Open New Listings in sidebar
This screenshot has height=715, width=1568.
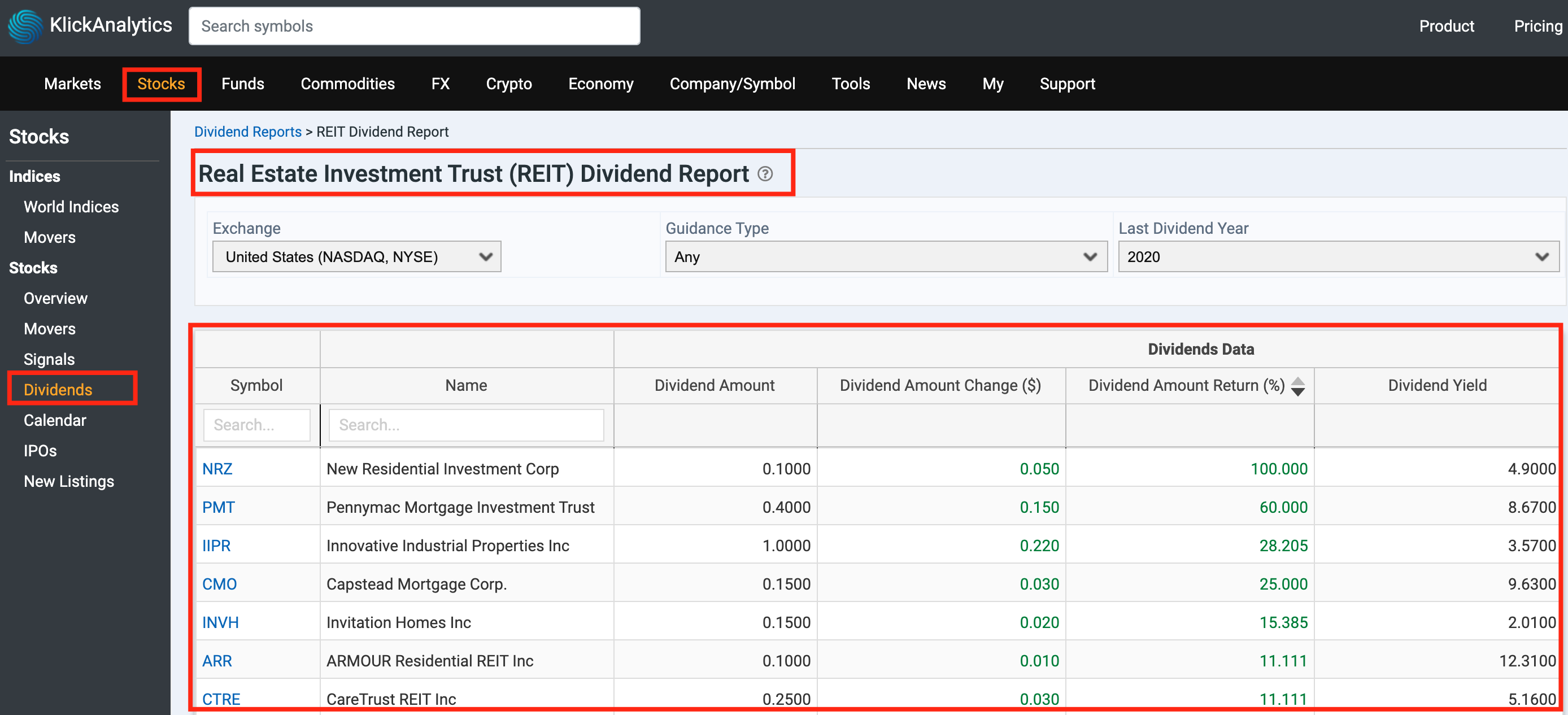69,481
